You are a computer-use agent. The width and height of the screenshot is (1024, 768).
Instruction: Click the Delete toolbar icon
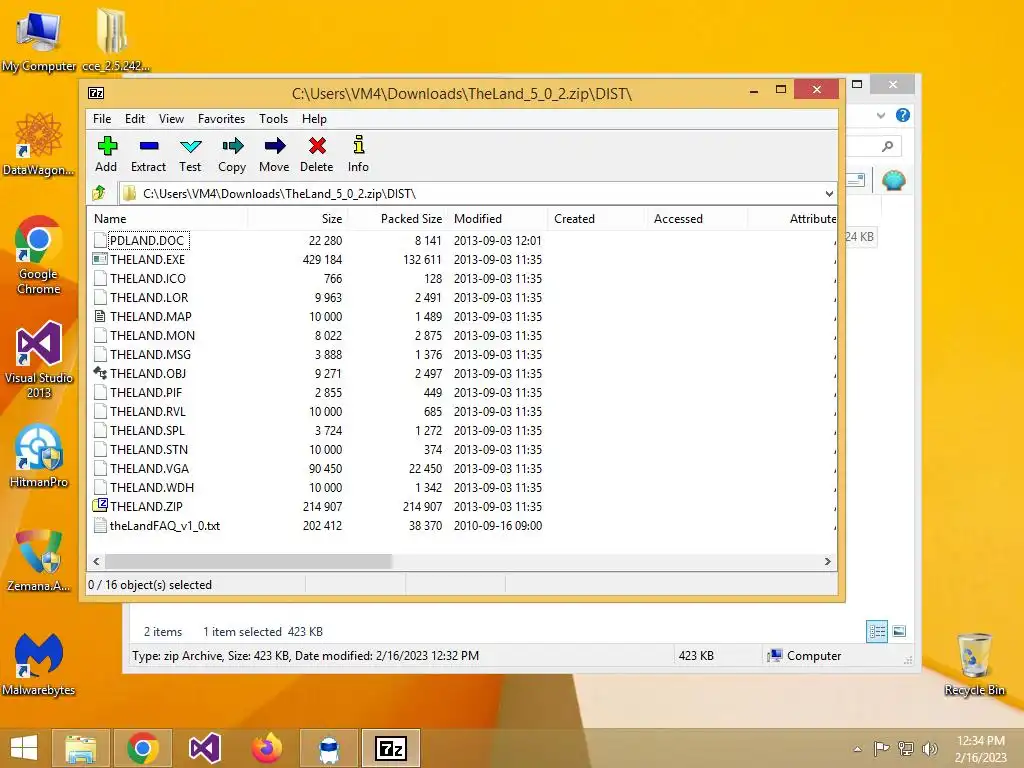(x=317, y=146)
